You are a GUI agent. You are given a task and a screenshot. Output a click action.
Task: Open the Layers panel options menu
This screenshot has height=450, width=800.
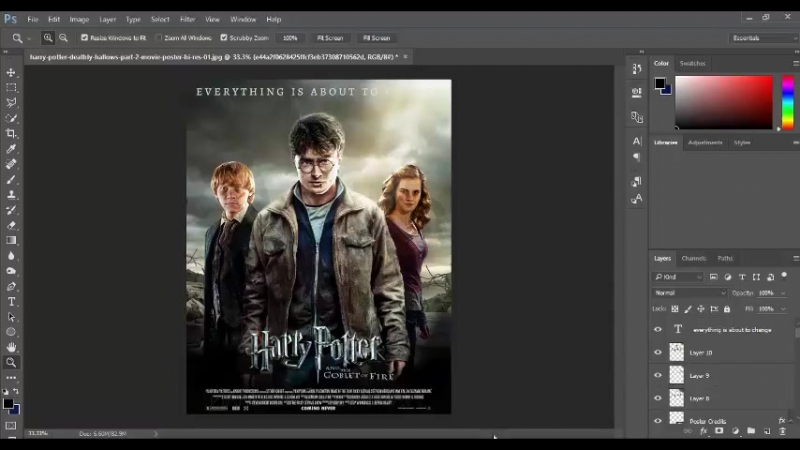(796, 259)
